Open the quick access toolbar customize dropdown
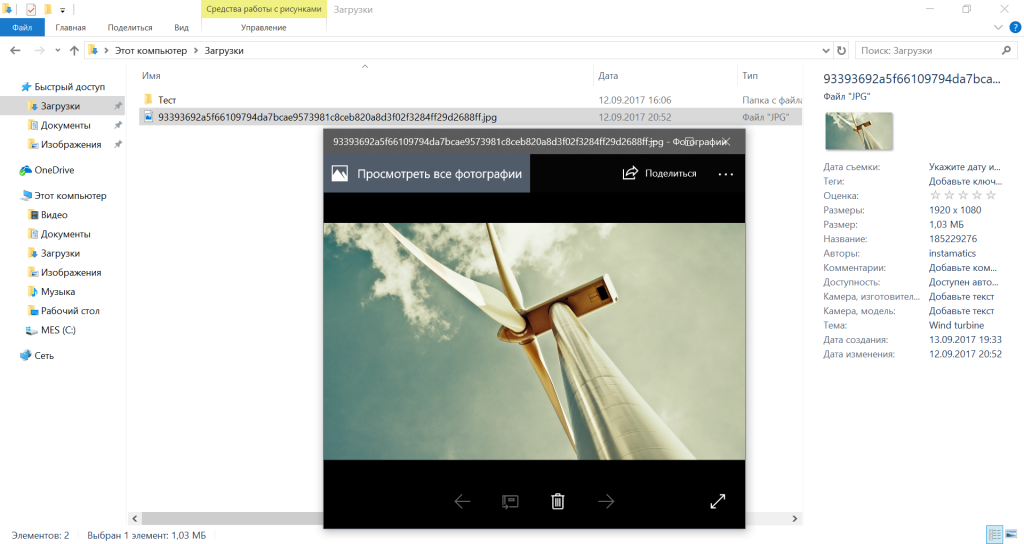This screenshot has height=544, width=1024. (62, 9)
